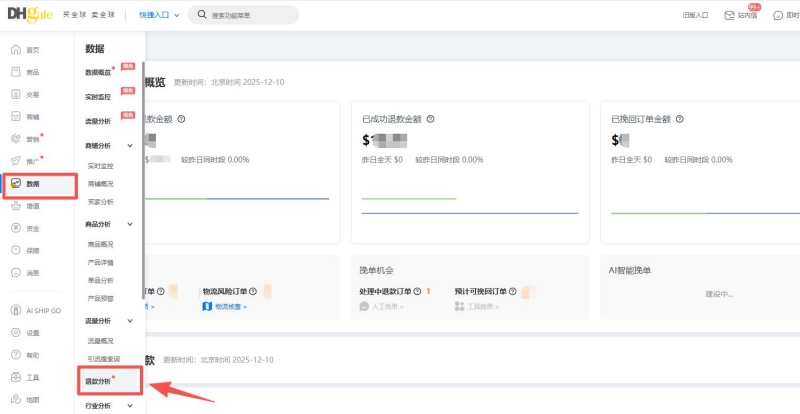Open the 站内信 mail icon in header

click(743, 15)
